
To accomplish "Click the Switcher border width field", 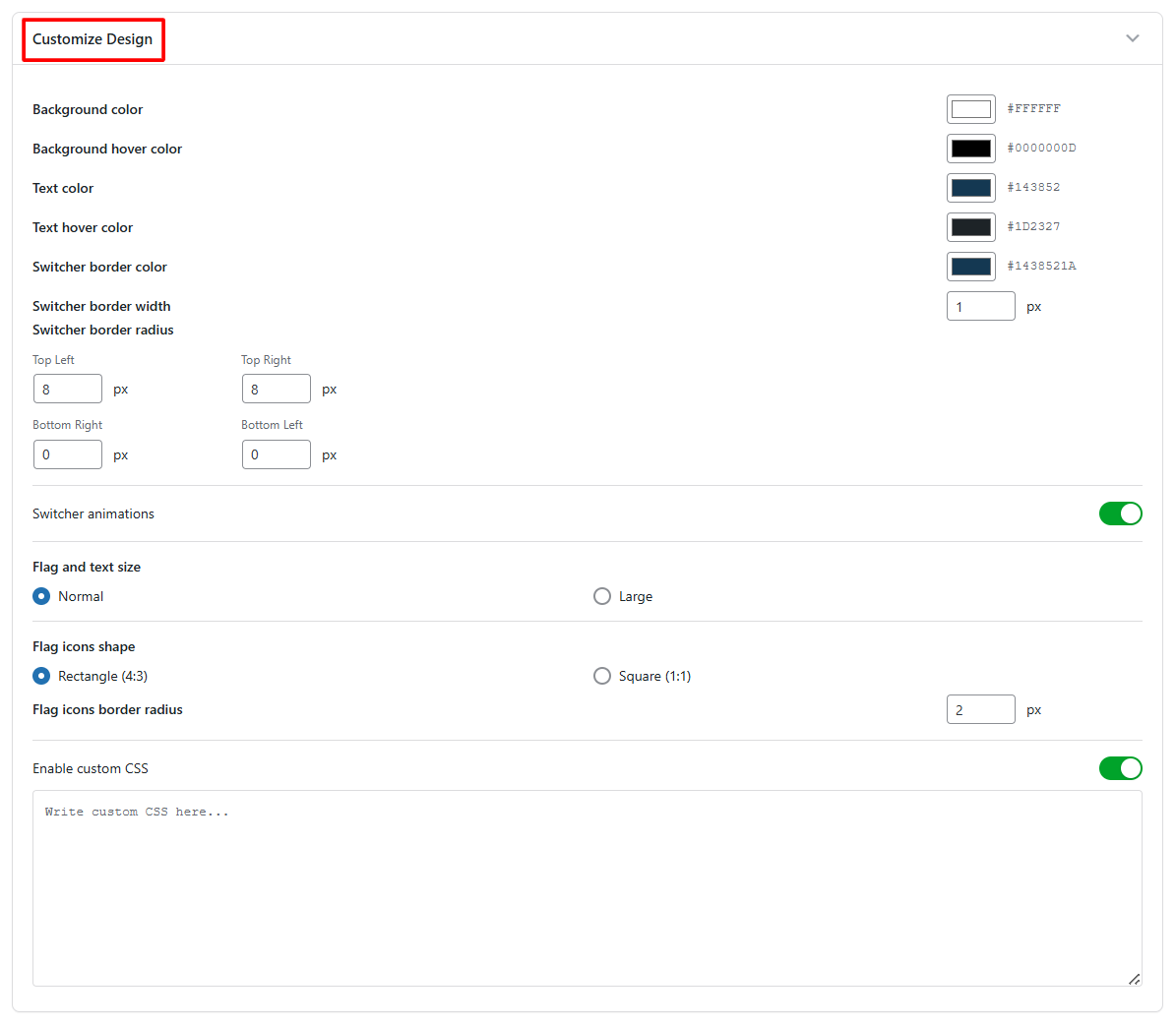I will [x=980, y=307].
